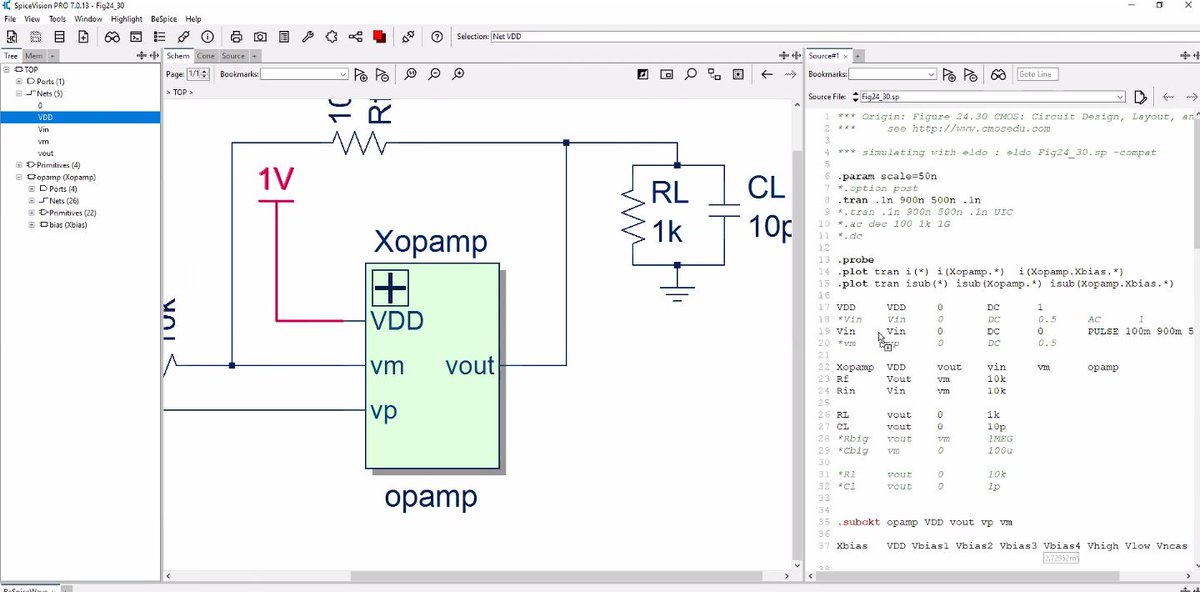The width and height of the screenshot is (1200, 592).
Task: Click the edit file icon beside Source File
Action: coord(1140,97)
